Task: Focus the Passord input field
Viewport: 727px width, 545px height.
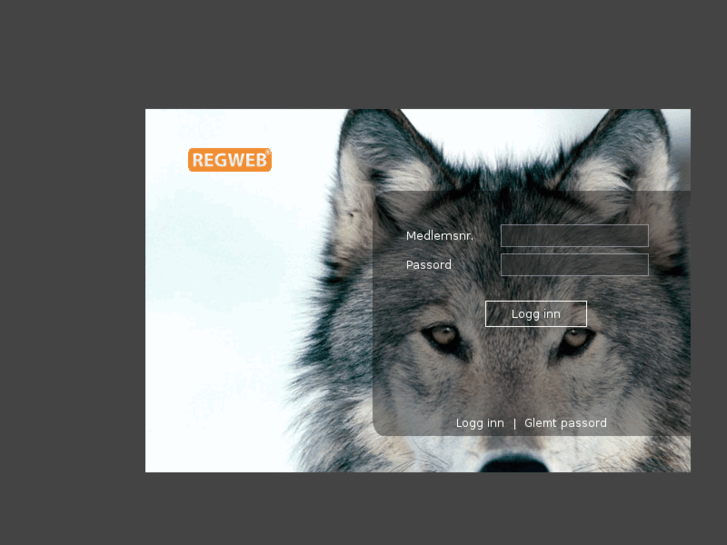Action: 574,264
